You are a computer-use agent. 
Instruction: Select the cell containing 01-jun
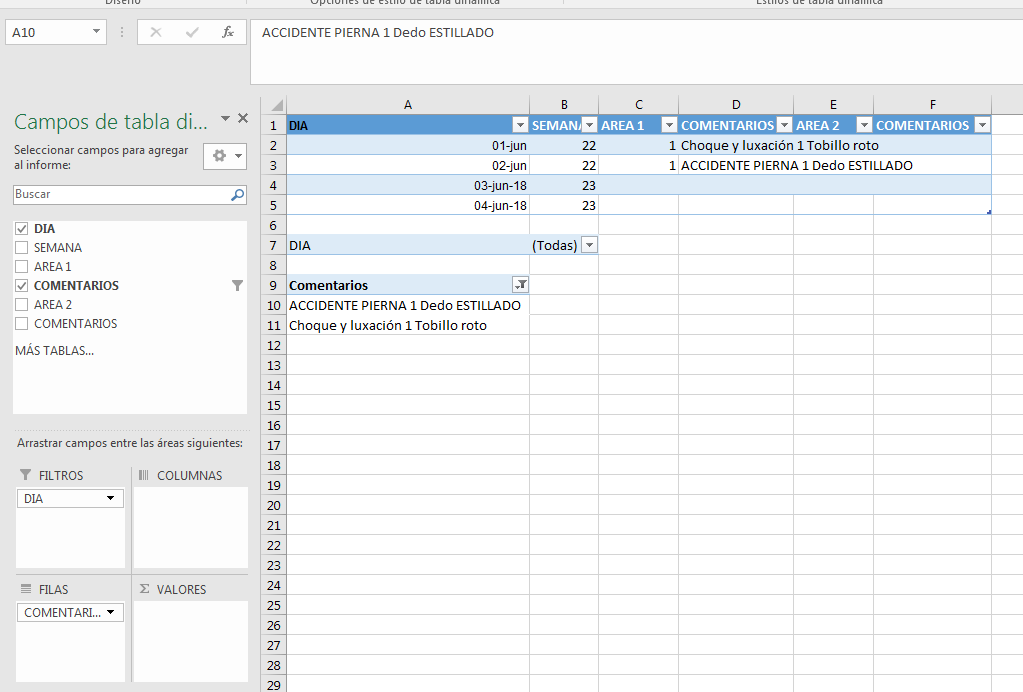click(408, 145)
